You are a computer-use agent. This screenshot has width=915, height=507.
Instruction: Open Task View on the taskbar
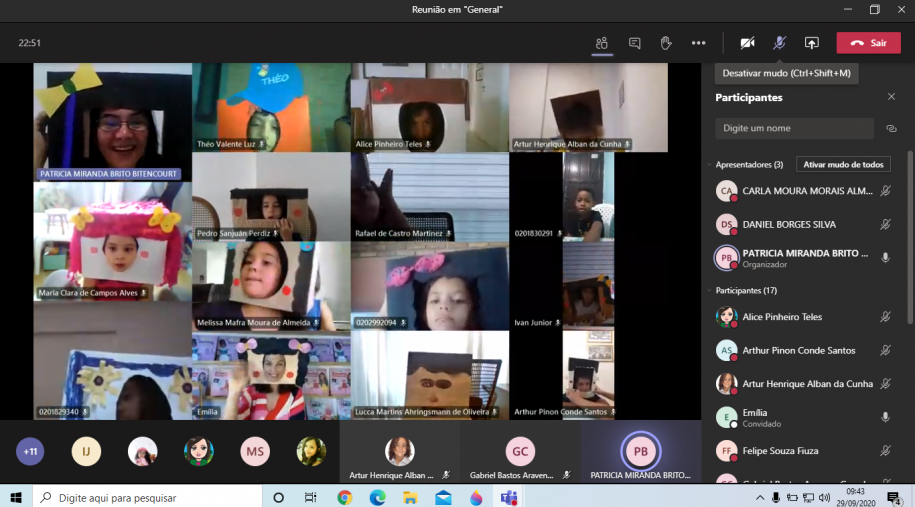(310, 498)
